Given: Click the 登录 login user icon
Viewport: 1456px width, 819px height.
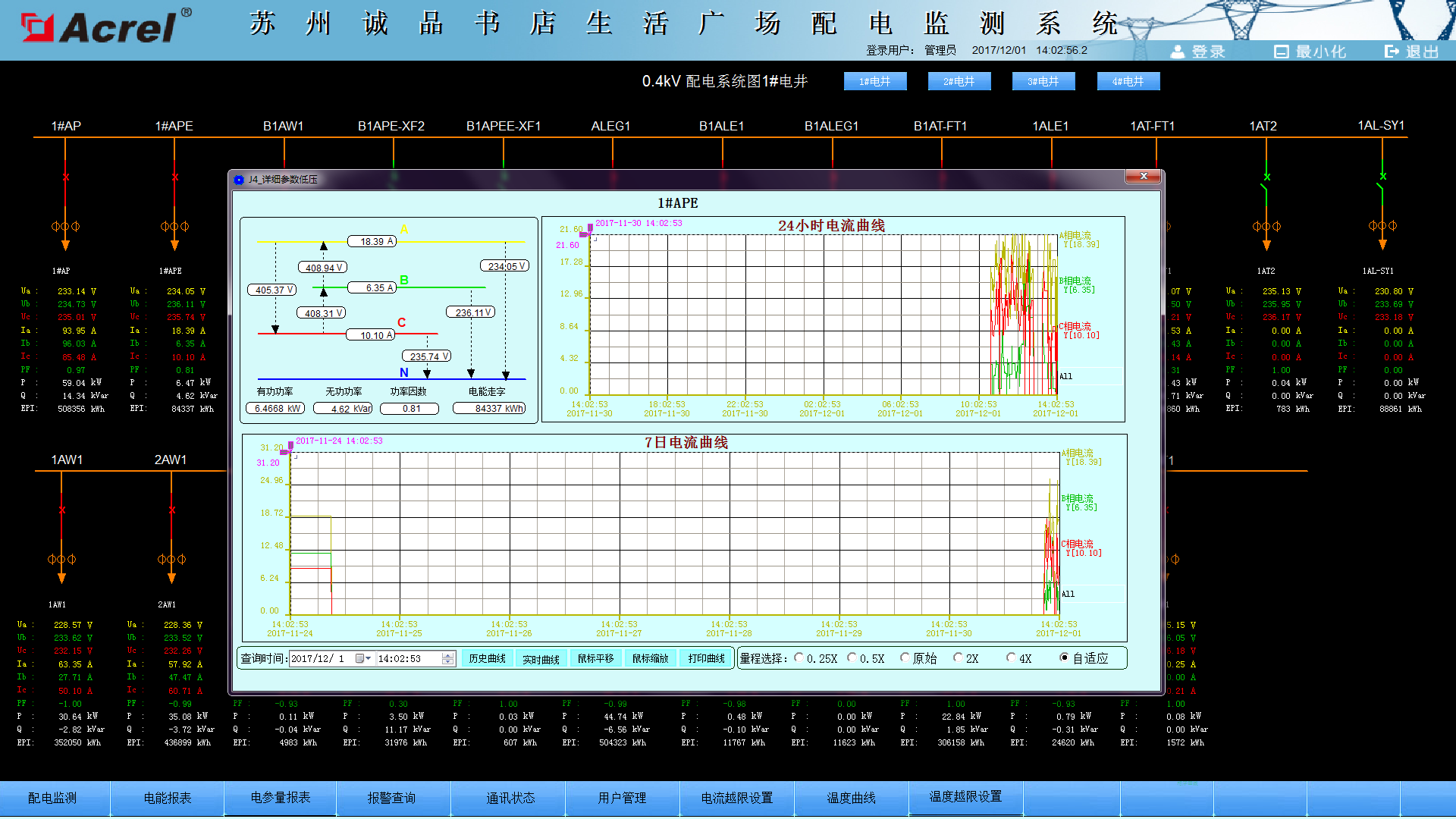Looking at the screenshot, I should point(1178,52).
